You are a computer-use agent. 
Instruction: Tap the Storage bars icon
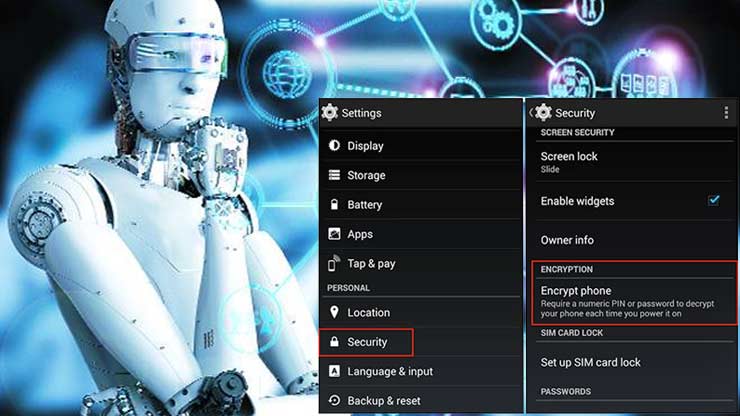point(334,175)
